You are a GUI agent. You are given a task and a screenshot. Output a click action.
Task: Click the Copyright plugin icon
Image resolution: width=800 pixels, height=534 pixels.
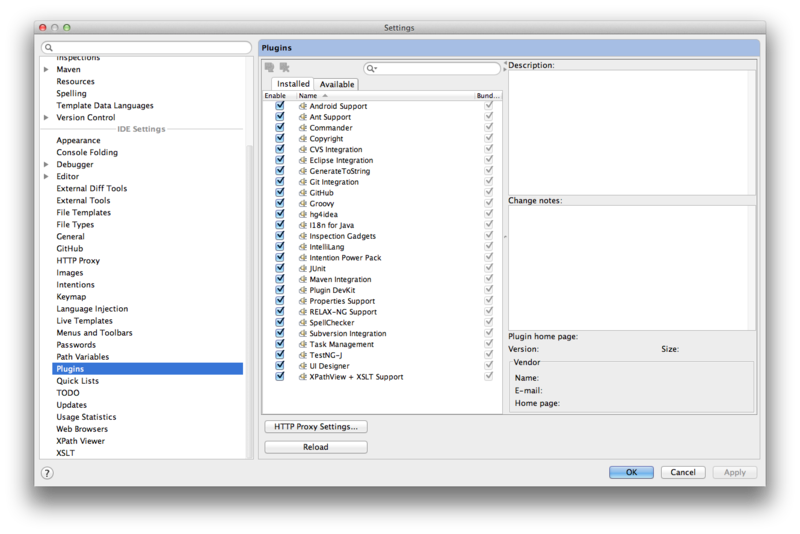(x=303, y=139)
